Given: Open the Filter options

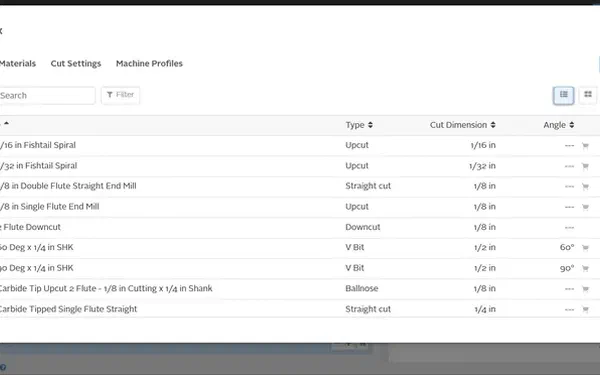Looking at the screenshot, I should tap(120, 95).
